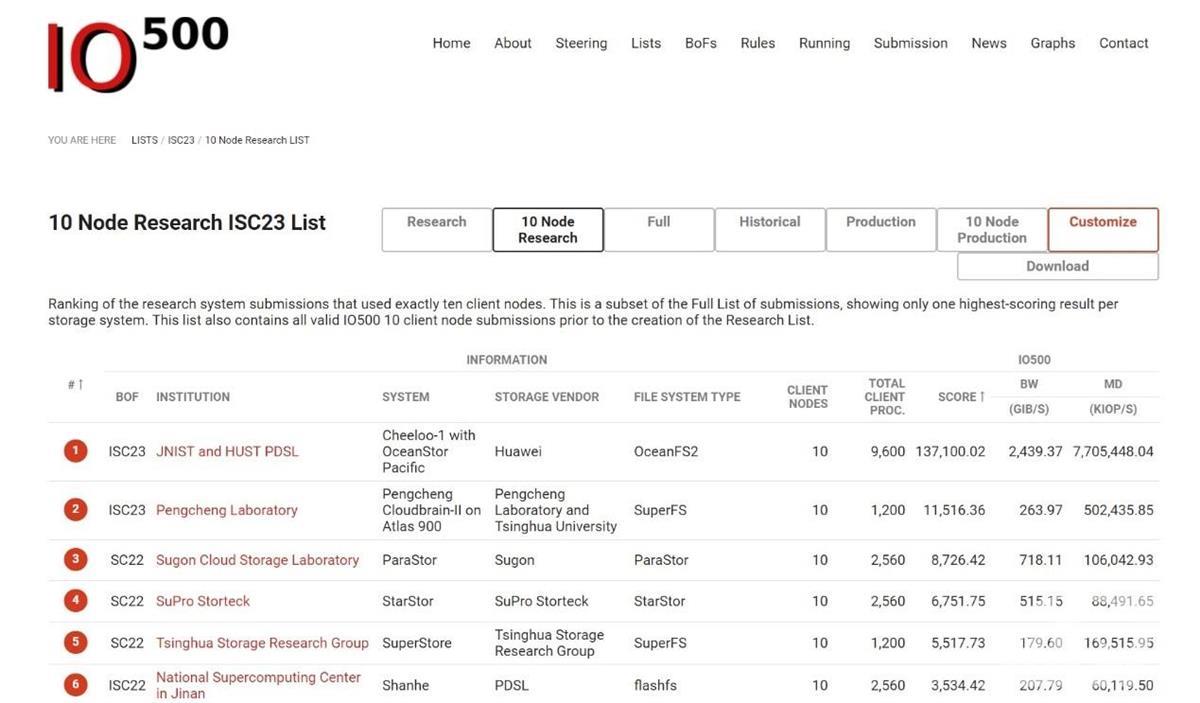Open the Graphs navigation item
The width and height of the screenshot is (1200, 703).
point(1052,43)
